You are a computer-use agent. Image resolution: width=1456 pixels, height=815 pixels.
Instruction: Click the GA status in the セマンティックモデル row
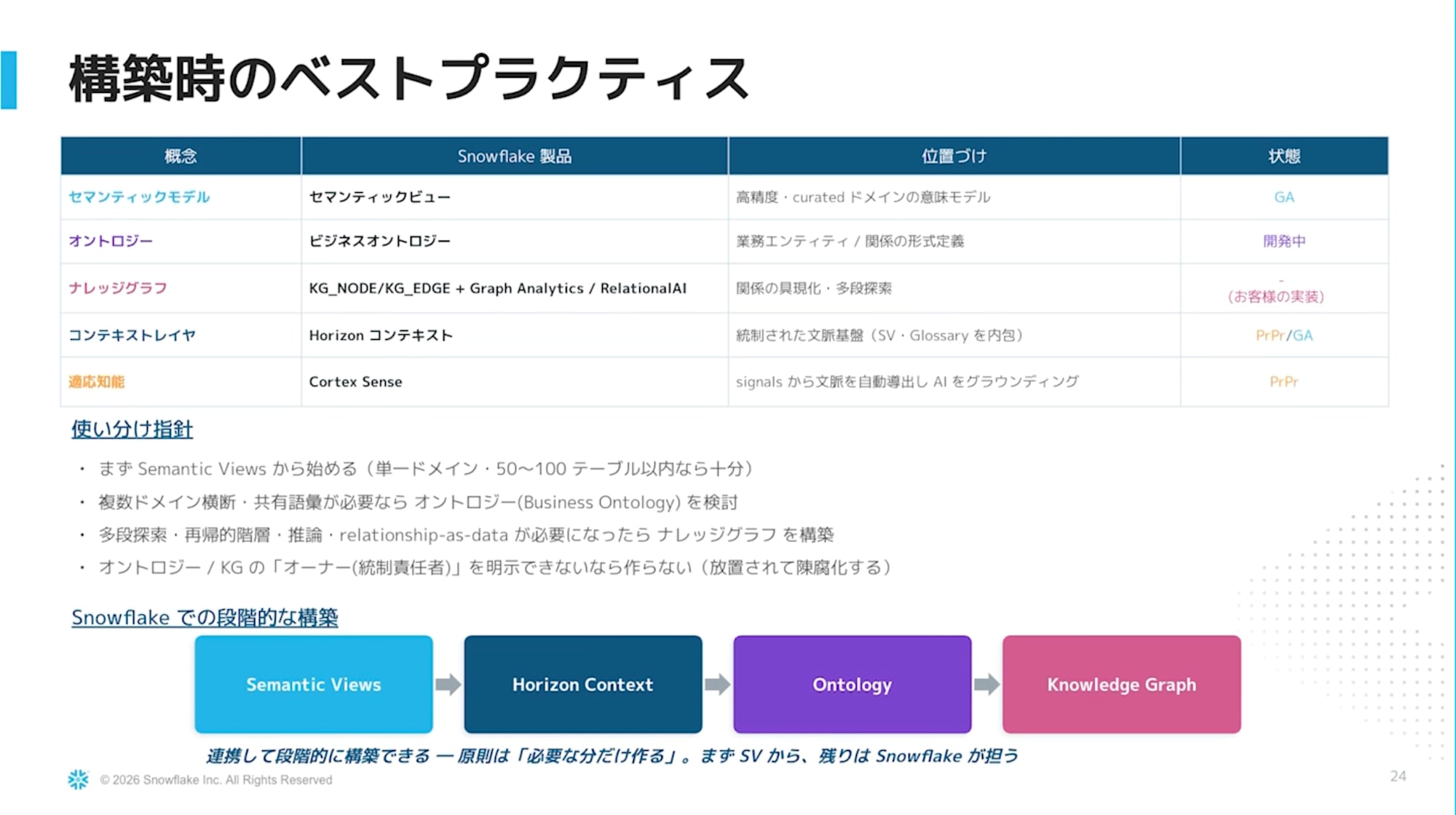click(x=1284, y=197)
